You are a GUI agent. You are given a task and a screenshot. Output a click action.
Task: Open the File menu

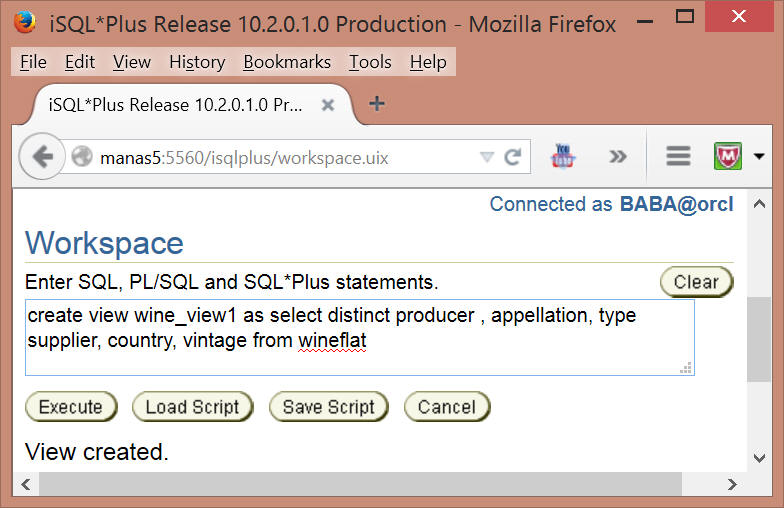coord(33,62)
